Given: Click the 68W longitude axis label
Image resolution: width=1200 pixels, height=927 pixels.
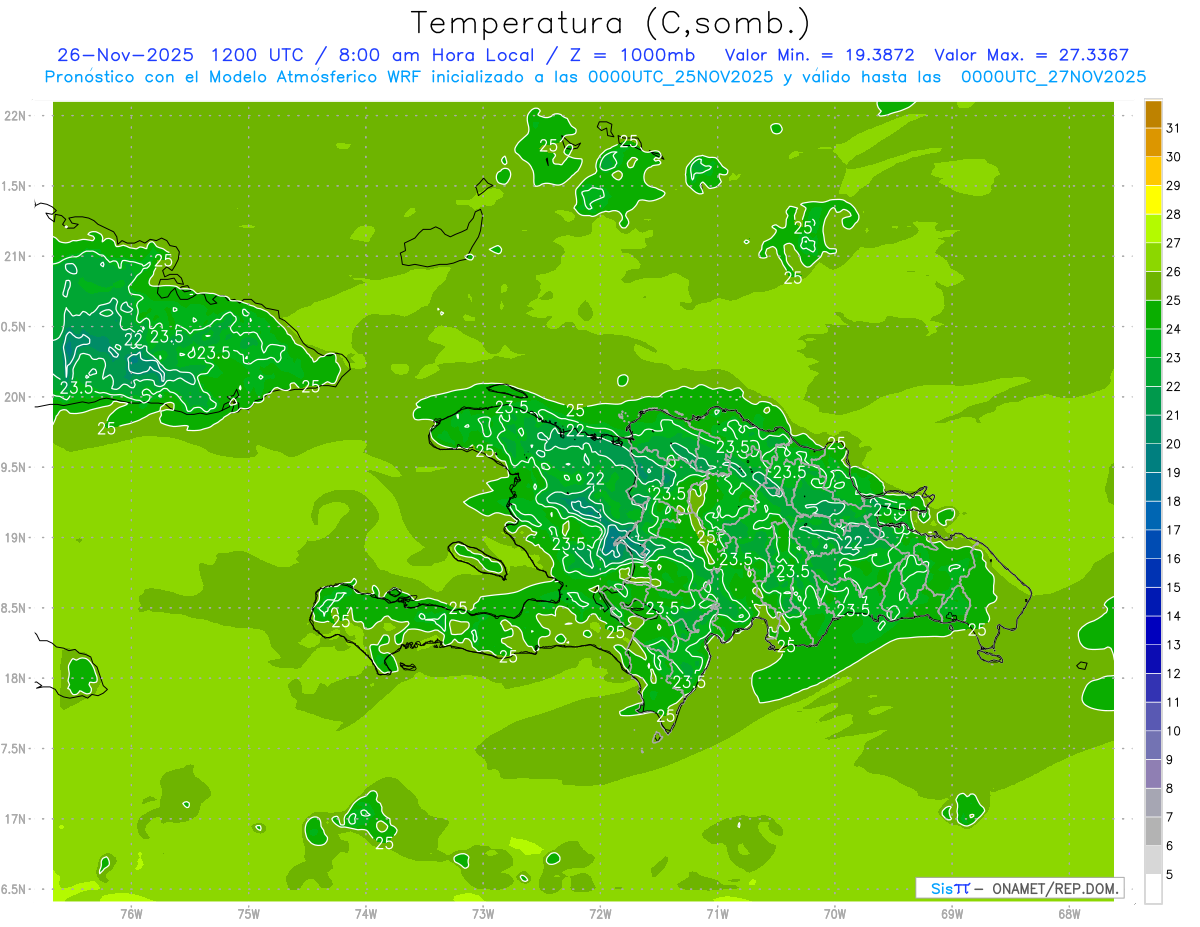Looking at the screenshot, I should pos(1068,913).
